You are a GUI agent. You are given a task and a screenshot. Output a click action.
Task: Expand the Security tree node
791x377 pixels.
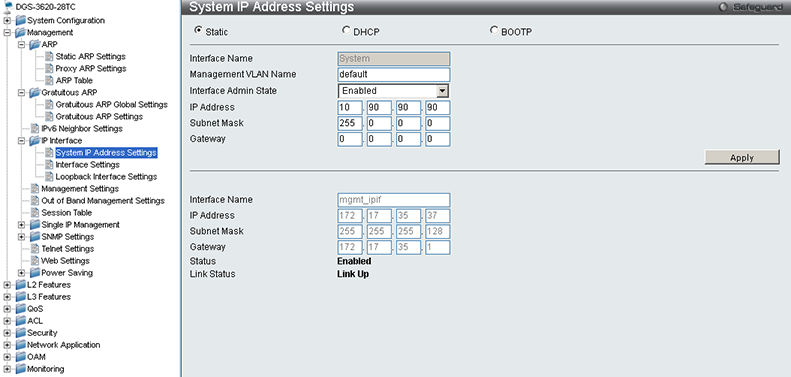tap(7, 333)
